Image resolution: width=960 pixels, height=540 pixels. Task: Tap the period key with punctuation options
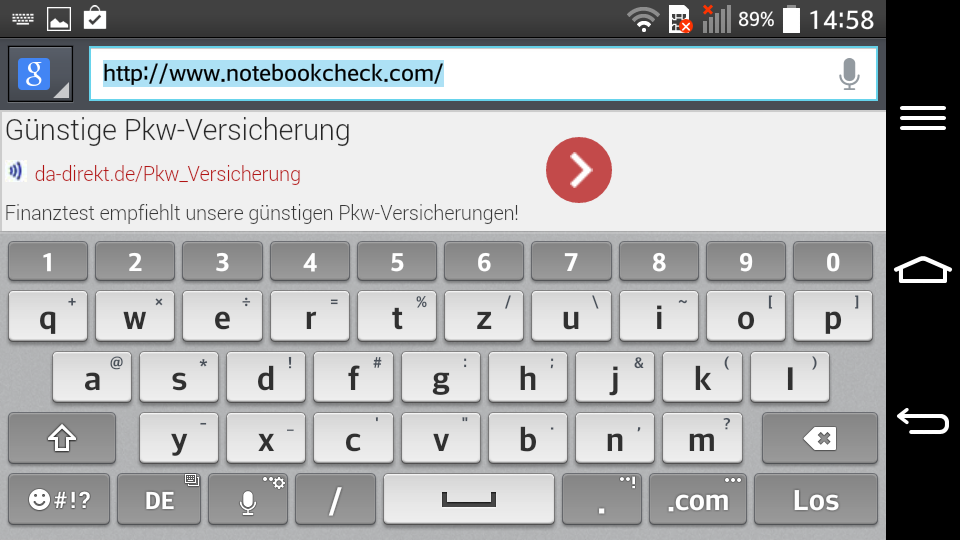coord(602,499)
